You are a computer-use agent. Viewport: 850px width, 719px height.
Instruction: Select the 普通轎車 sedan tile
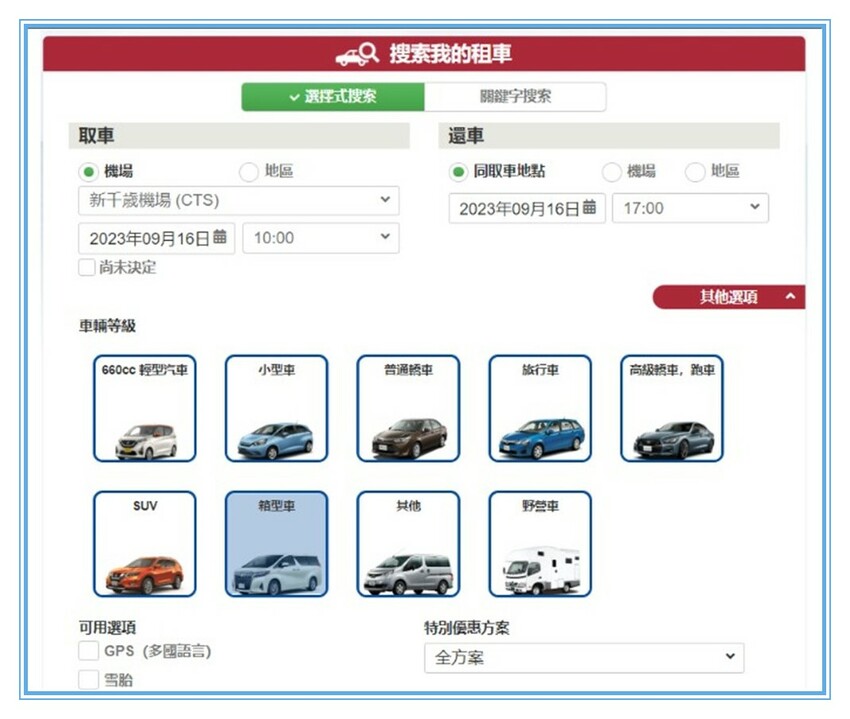click(x=408, y=408)
